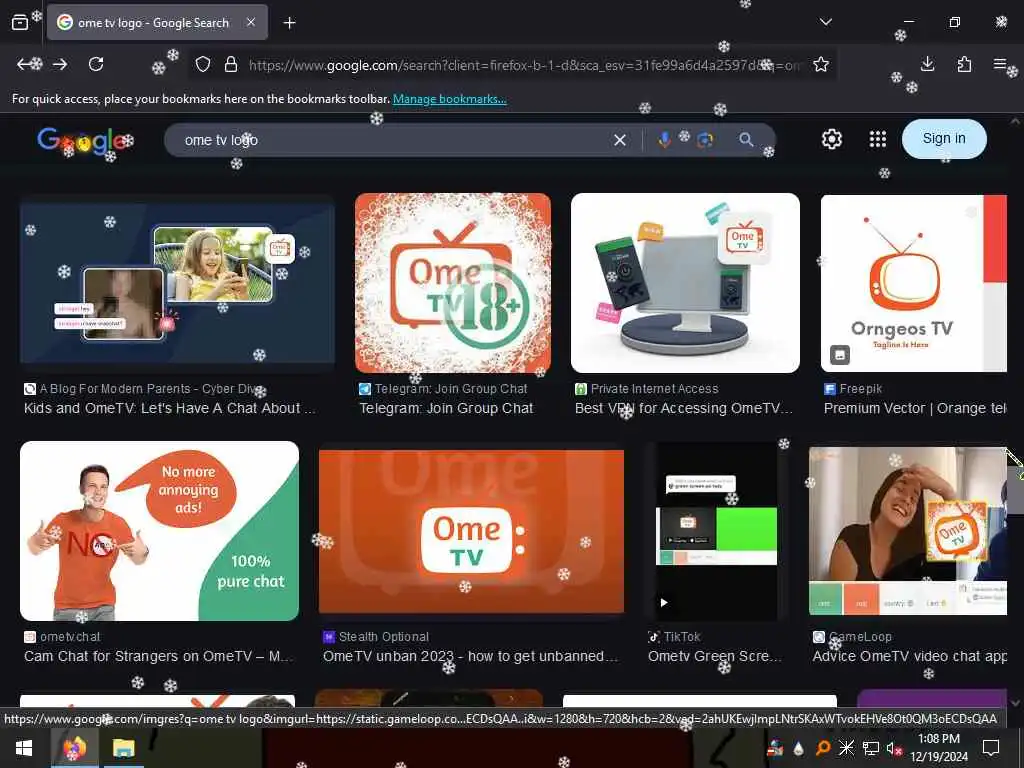The height and width of the screenshot is (768, 1024).
Task: Clear the search query with X
Action: (620, 140)
